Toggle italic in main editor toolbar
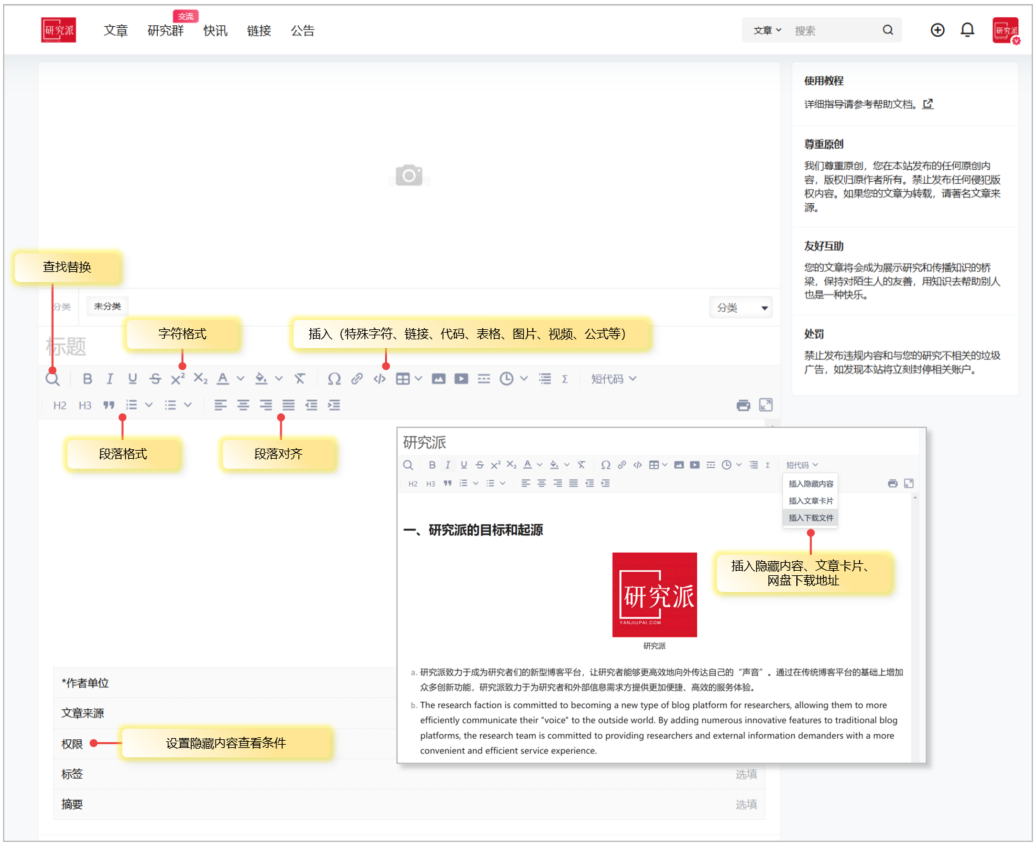This screenshot has width=1034, height=845. 110,379
